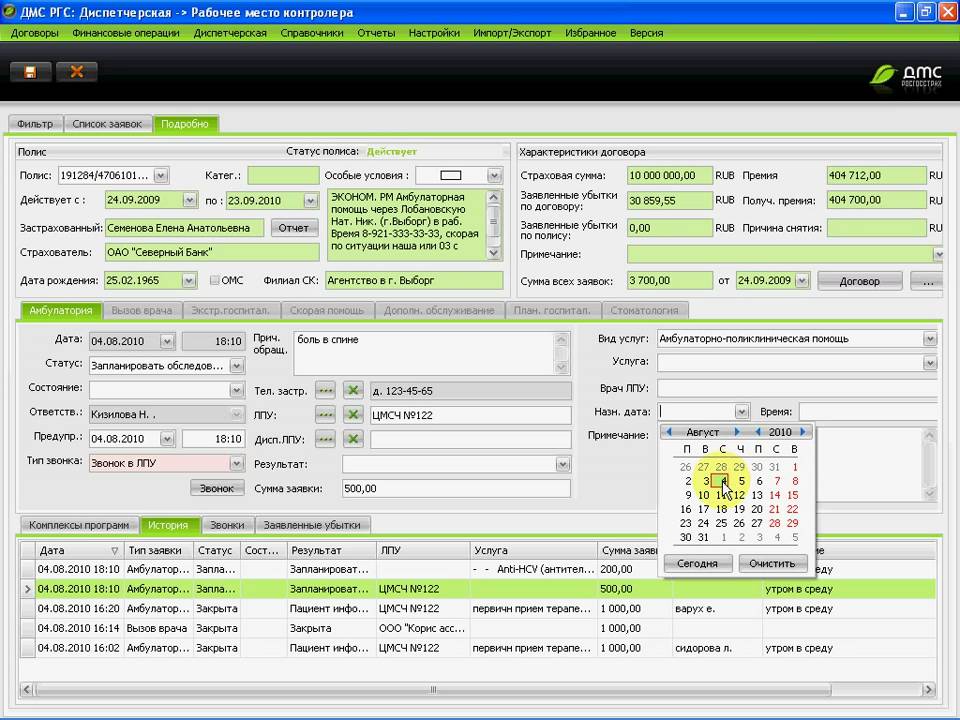960x720 pixels.
Task: Clear the ЛПУ field with green X
Action: click(353, 415)
